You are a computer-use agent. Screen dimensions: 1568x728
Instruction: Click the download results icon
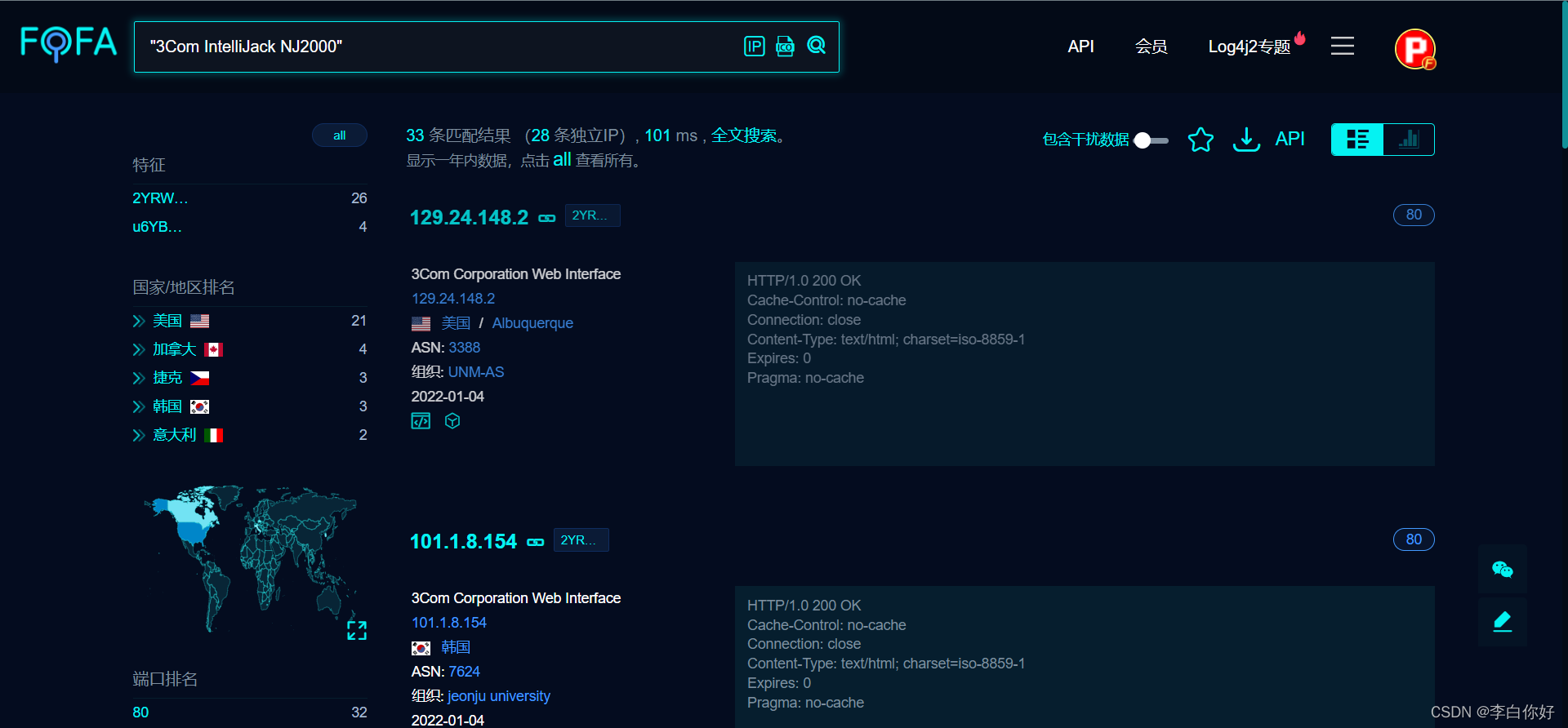(x=1245, y=140)
